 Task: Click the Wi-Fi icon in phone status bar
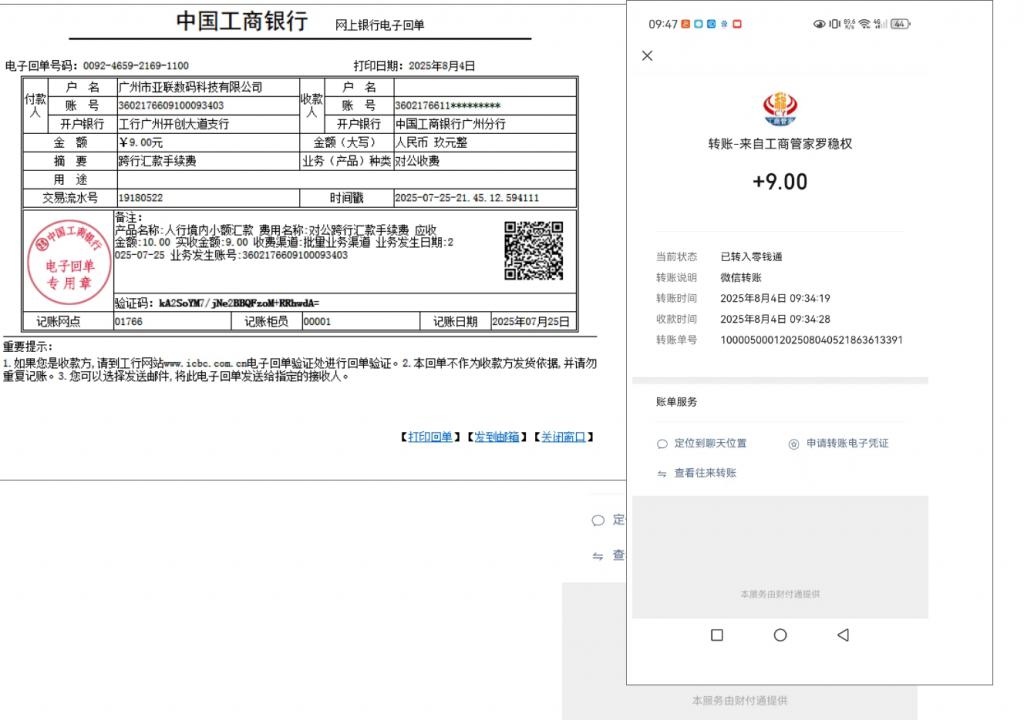point(864,24)
